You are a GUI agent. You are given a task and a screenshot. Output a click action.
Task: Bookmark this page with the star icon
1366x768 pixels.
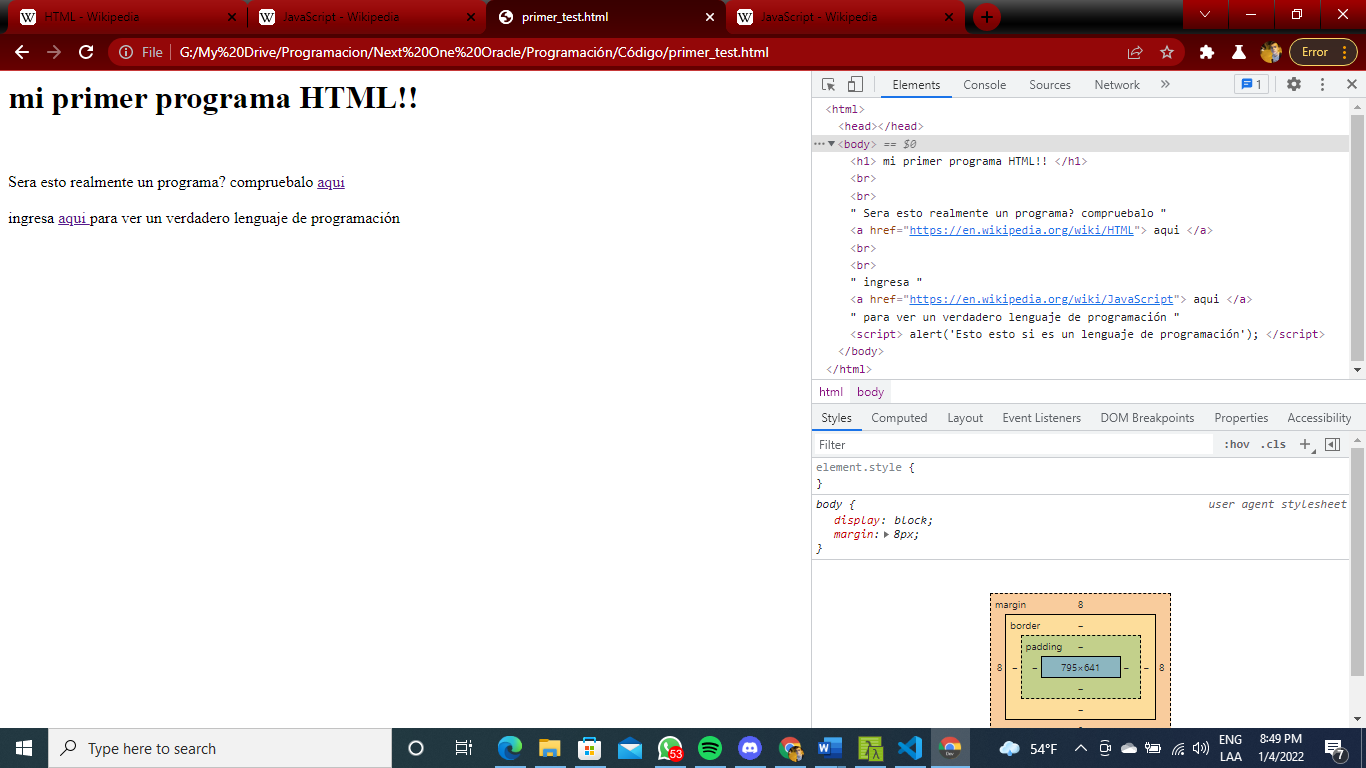point(1166,52)
